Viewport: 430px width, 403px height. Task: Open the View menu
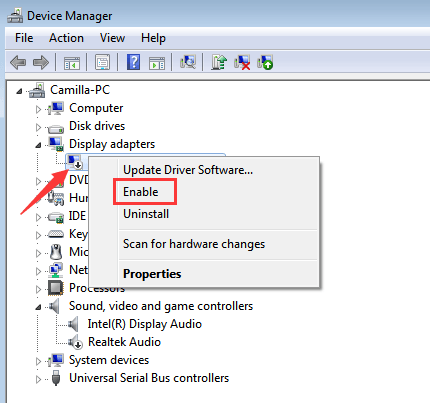(112, 38)
